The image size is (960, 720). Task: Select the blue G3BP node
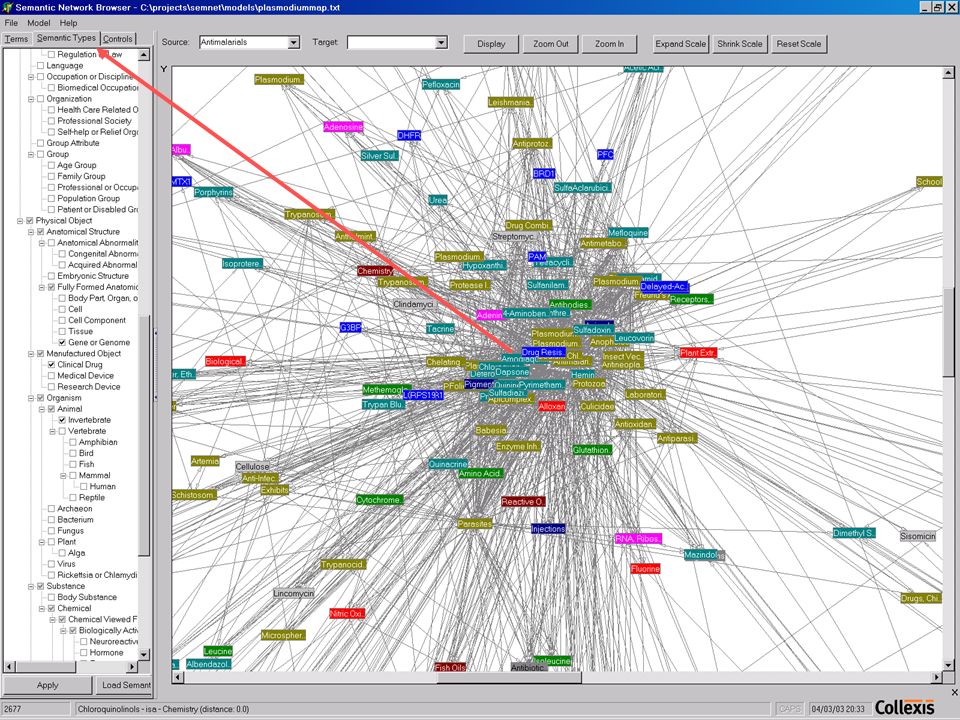[x=350, y=328]
